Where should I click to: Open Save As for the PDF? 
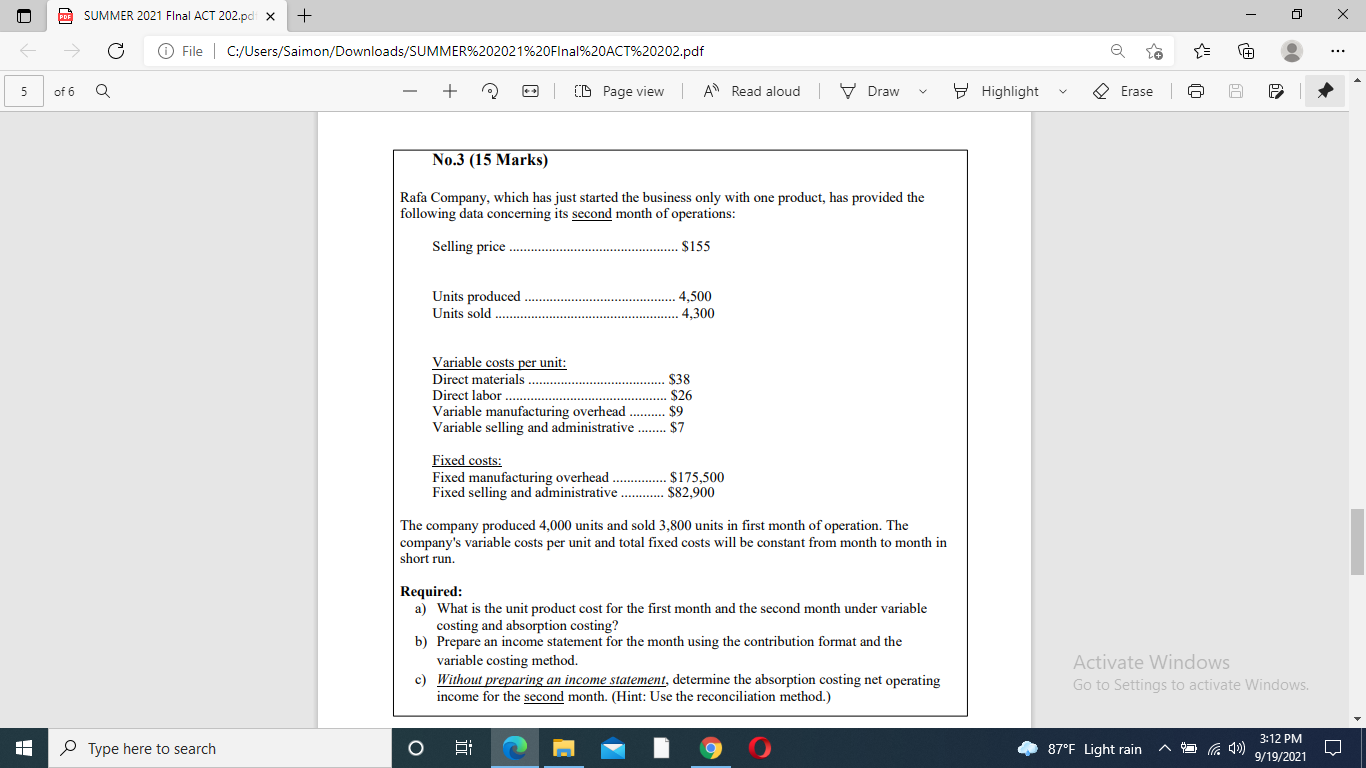click(1276, 91)
